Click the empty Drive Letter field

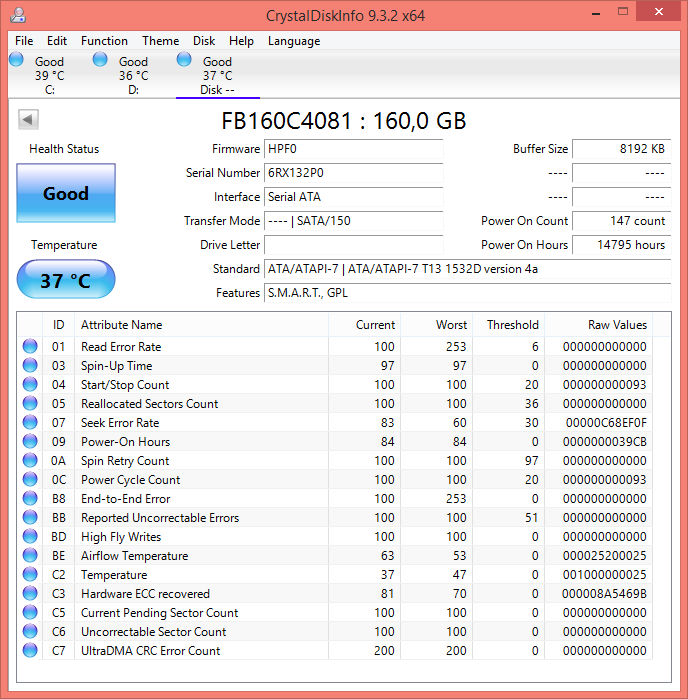pos(354,245)
